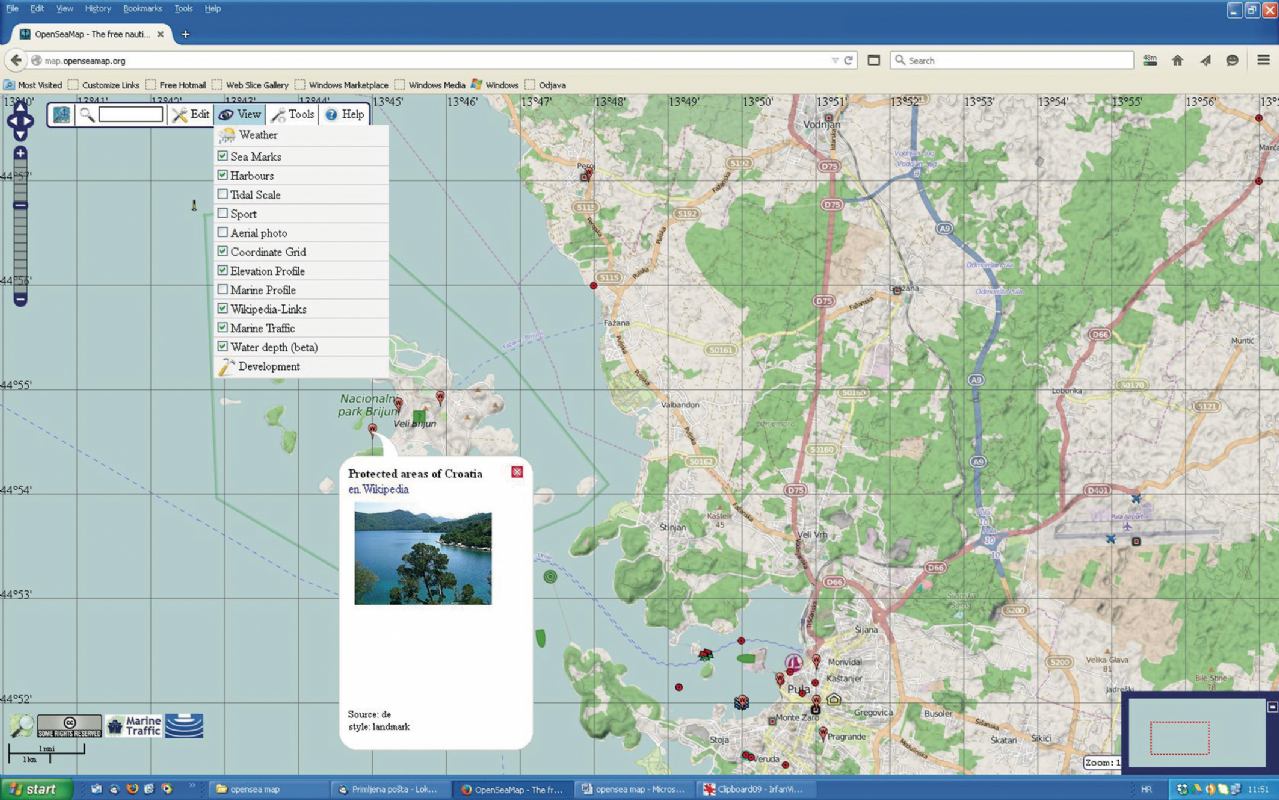The image size is (1279, 800).
Task: Uncheck the Elevation Profile option
Action: 223,270
